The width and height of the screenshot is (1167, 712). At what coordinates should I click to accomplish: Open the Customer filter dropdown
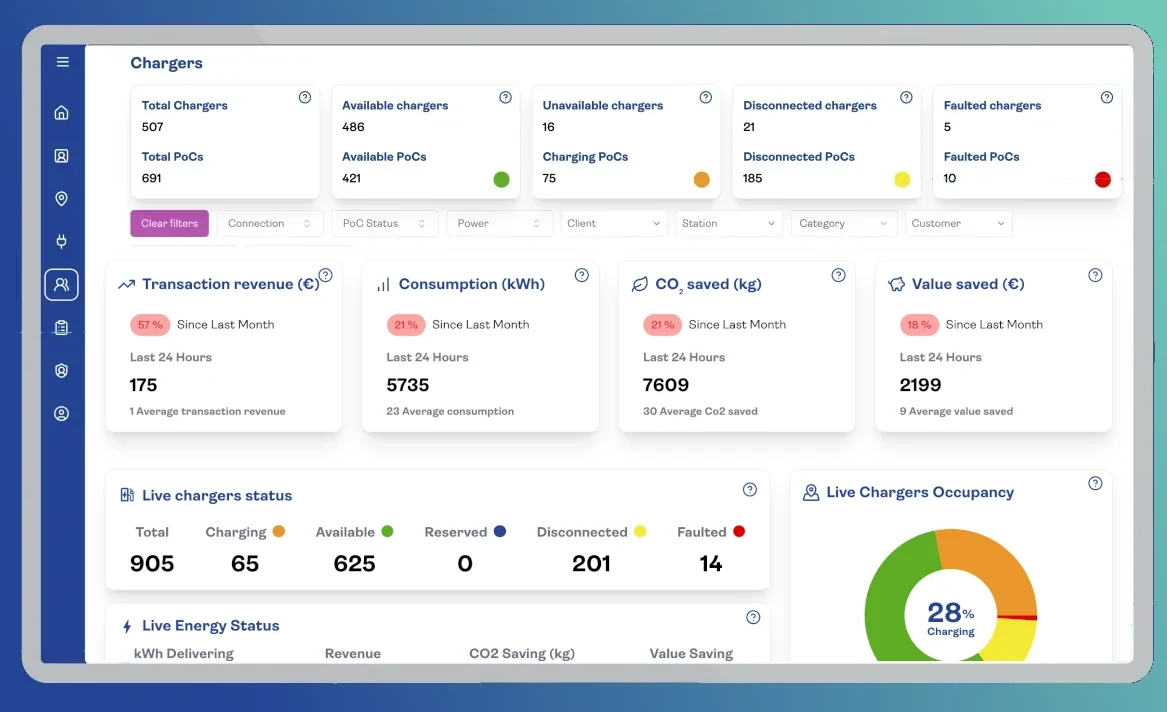[958, 224]
